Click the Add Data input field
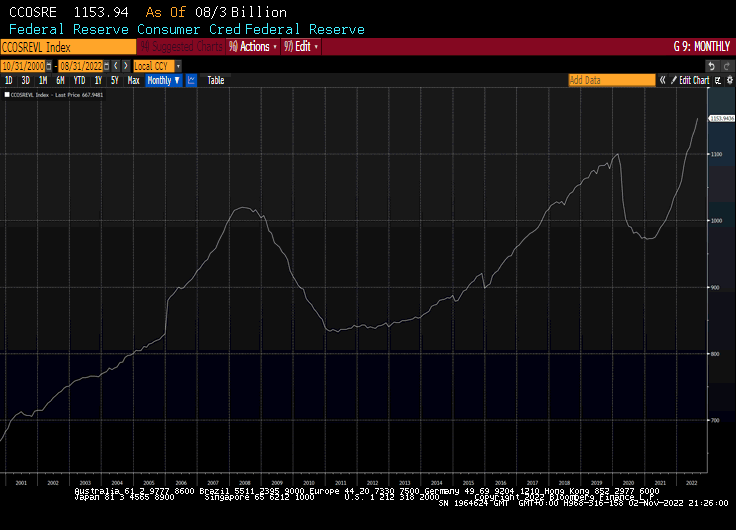 click(611, 80)
